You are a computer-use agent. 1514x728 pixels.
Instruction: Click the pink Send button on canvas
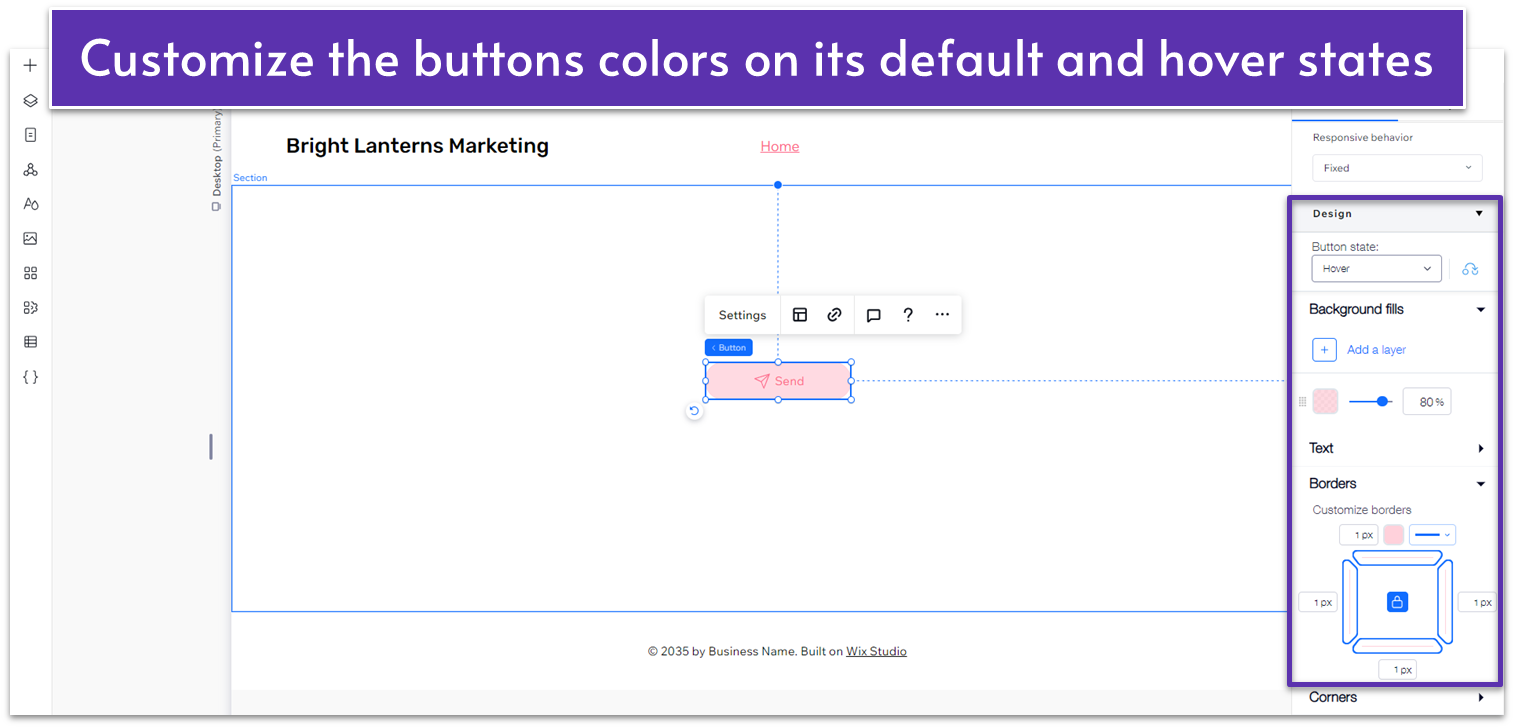tap(778, 381)
